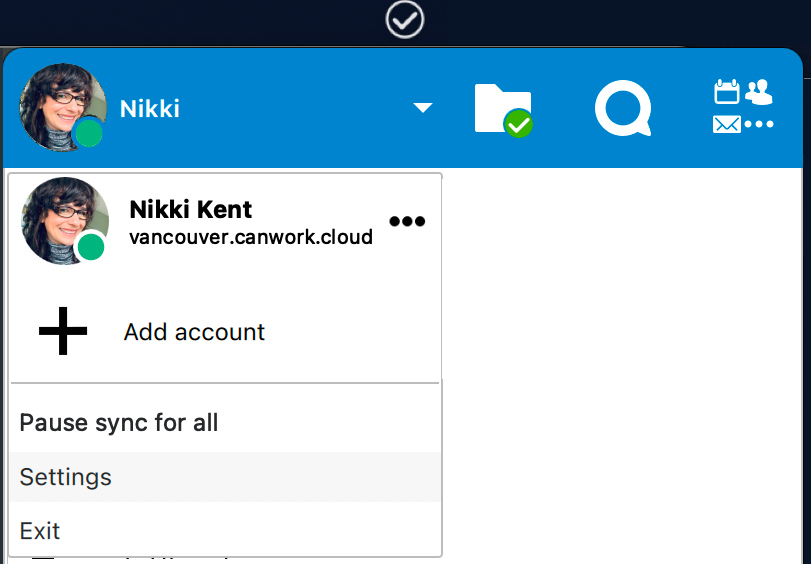Open more apps dots beside envelope icon

coord(759,124)
